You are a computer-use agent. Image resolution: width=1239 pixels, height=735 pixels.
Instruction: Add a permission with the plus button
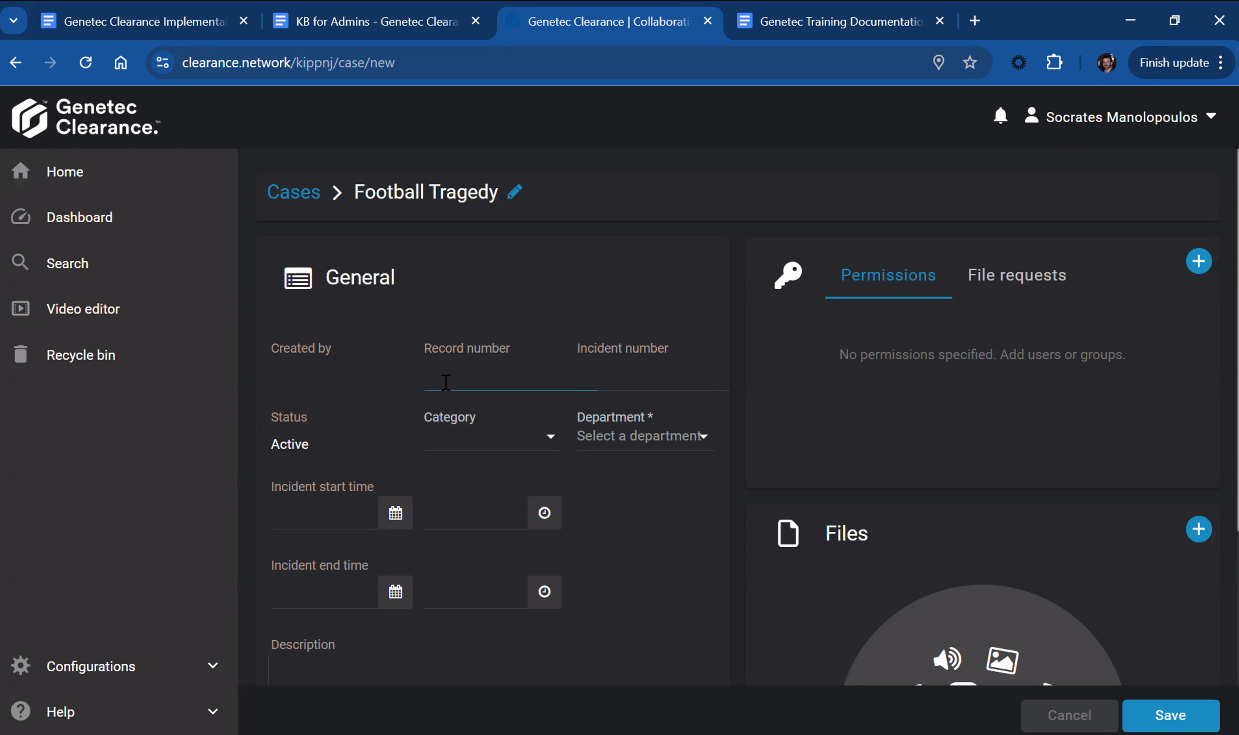pos(1198,261)
